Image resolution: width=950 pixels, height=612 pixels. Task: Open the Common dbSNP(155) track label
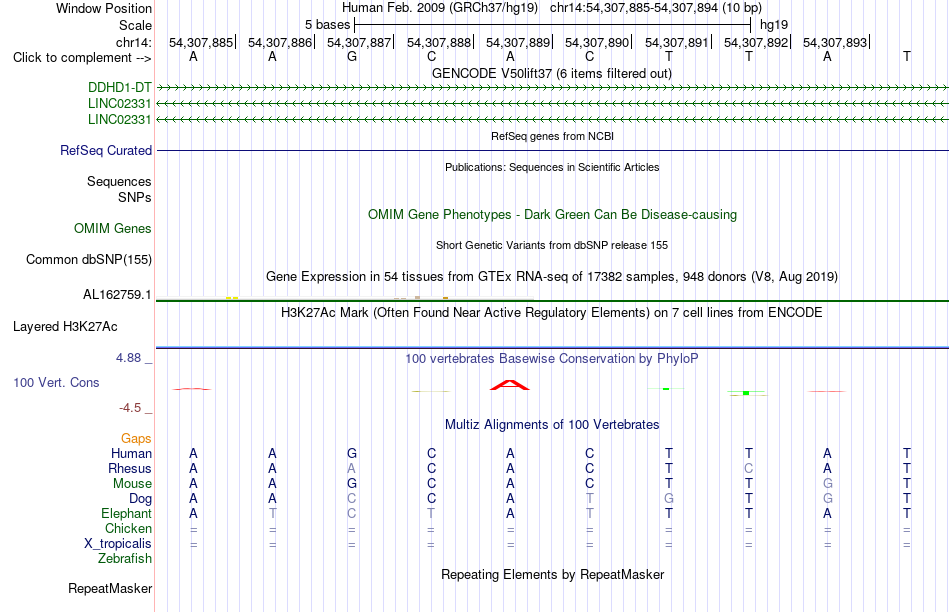(89, 259)
